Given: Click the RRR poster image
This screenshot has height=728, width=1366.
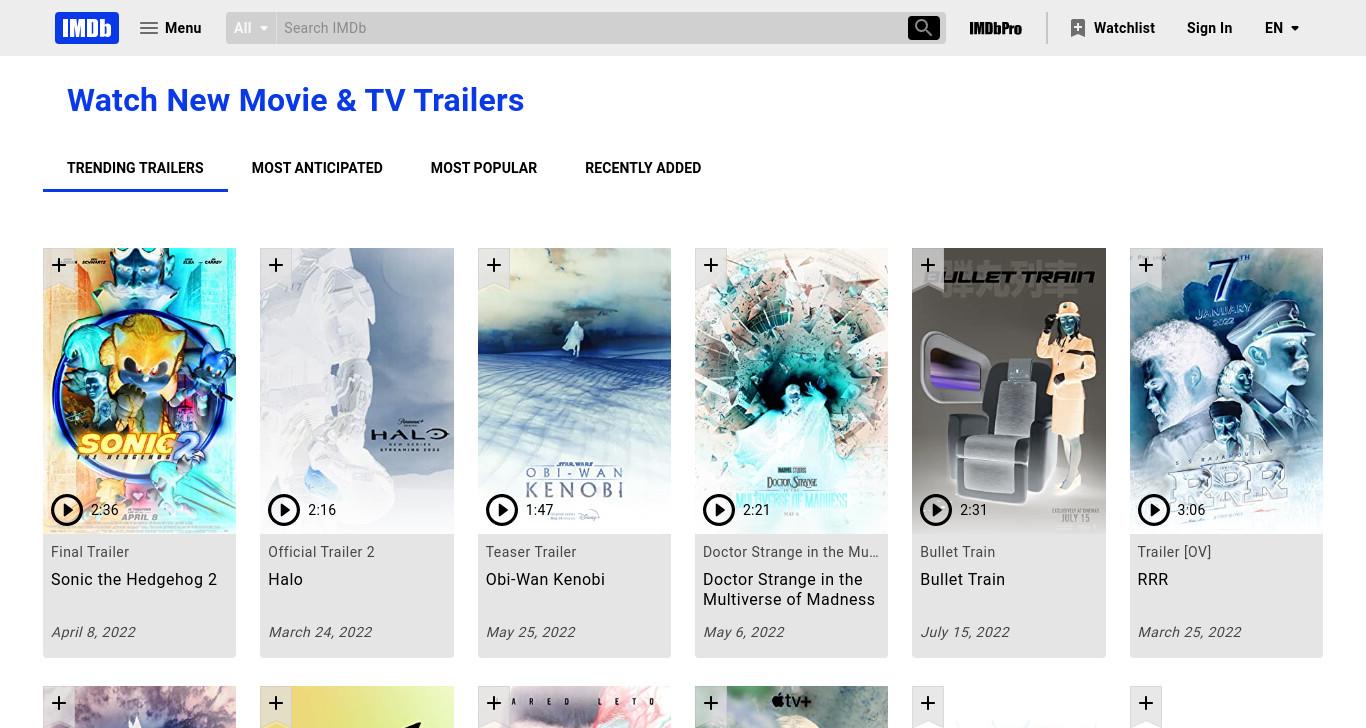Looking at the screenshot, I should (x=1226, y=390).
